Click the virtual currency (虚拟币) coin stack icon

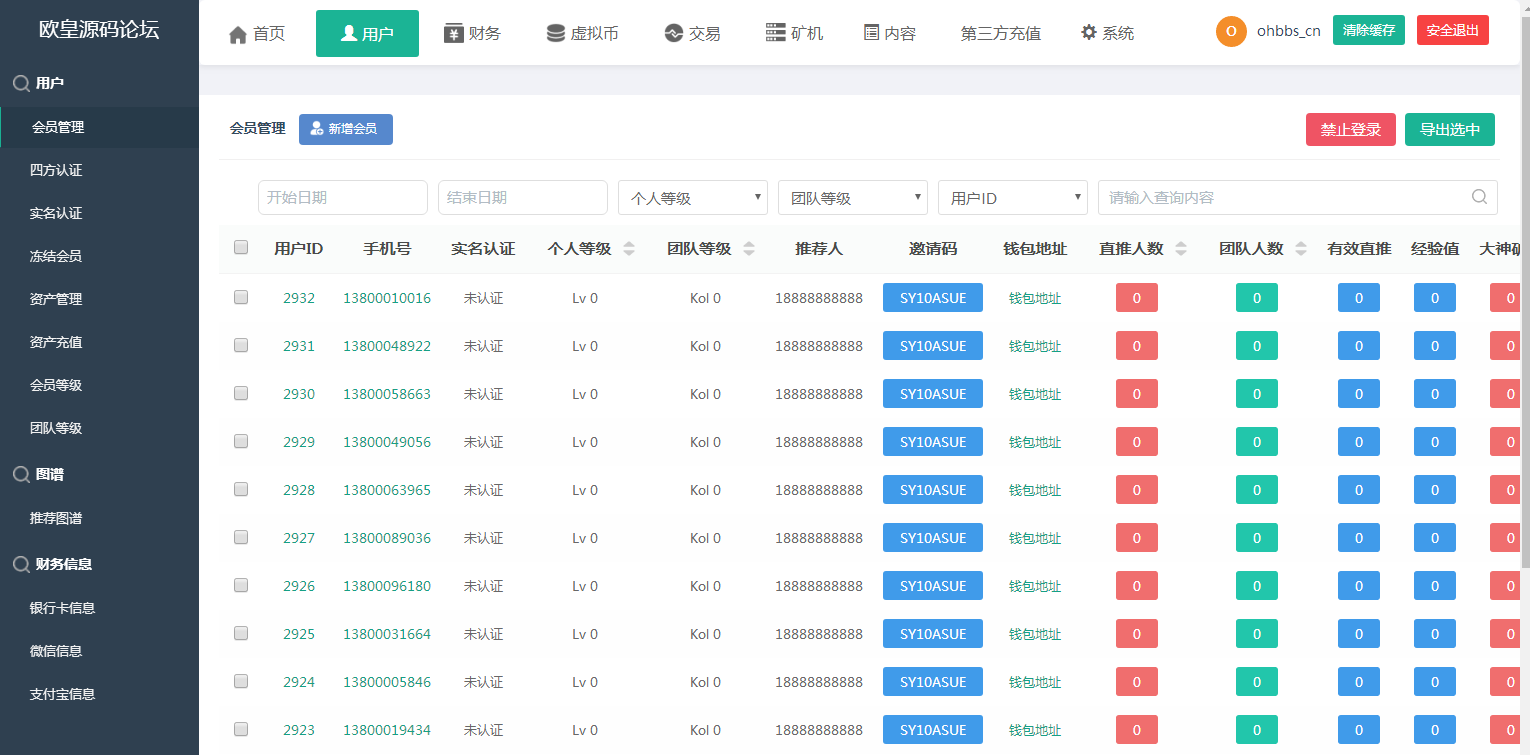coord(555,33)
